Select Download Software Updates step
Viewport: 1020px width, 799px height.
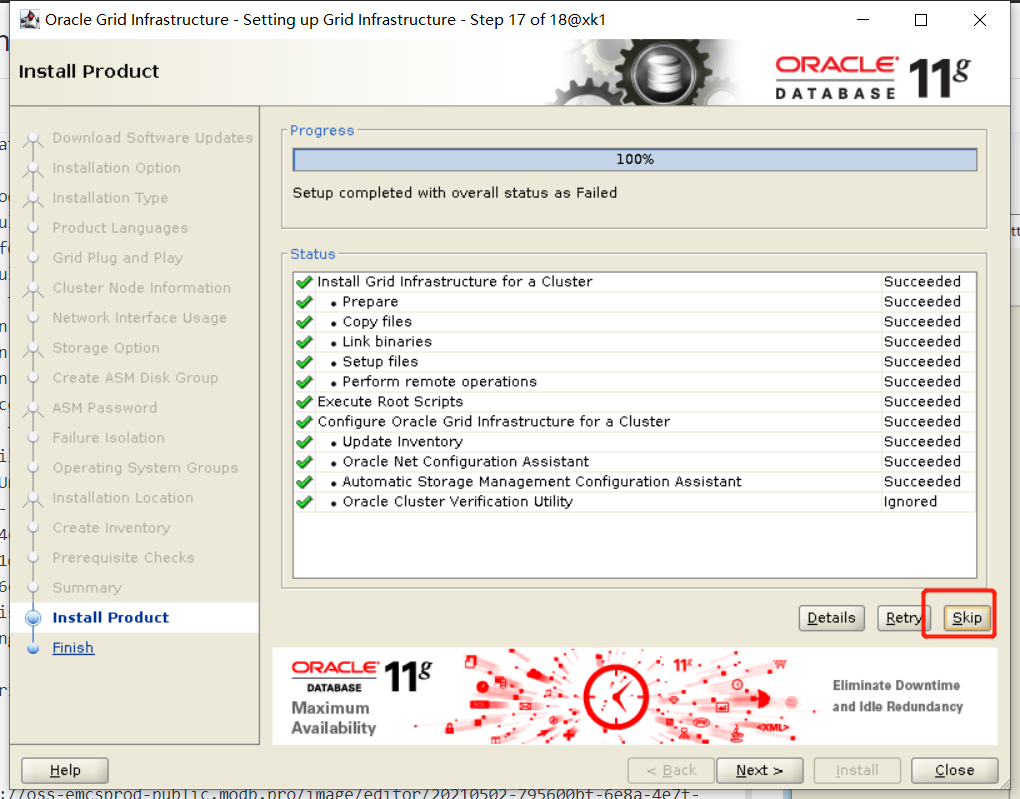[152, 138]
